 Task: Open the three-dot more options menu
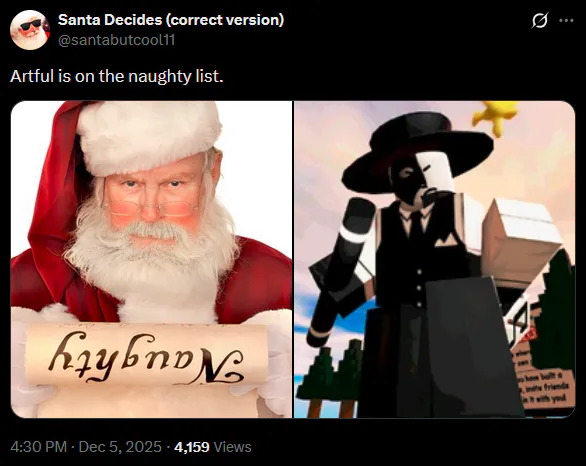pyautogui.click(x=566, y=21)
